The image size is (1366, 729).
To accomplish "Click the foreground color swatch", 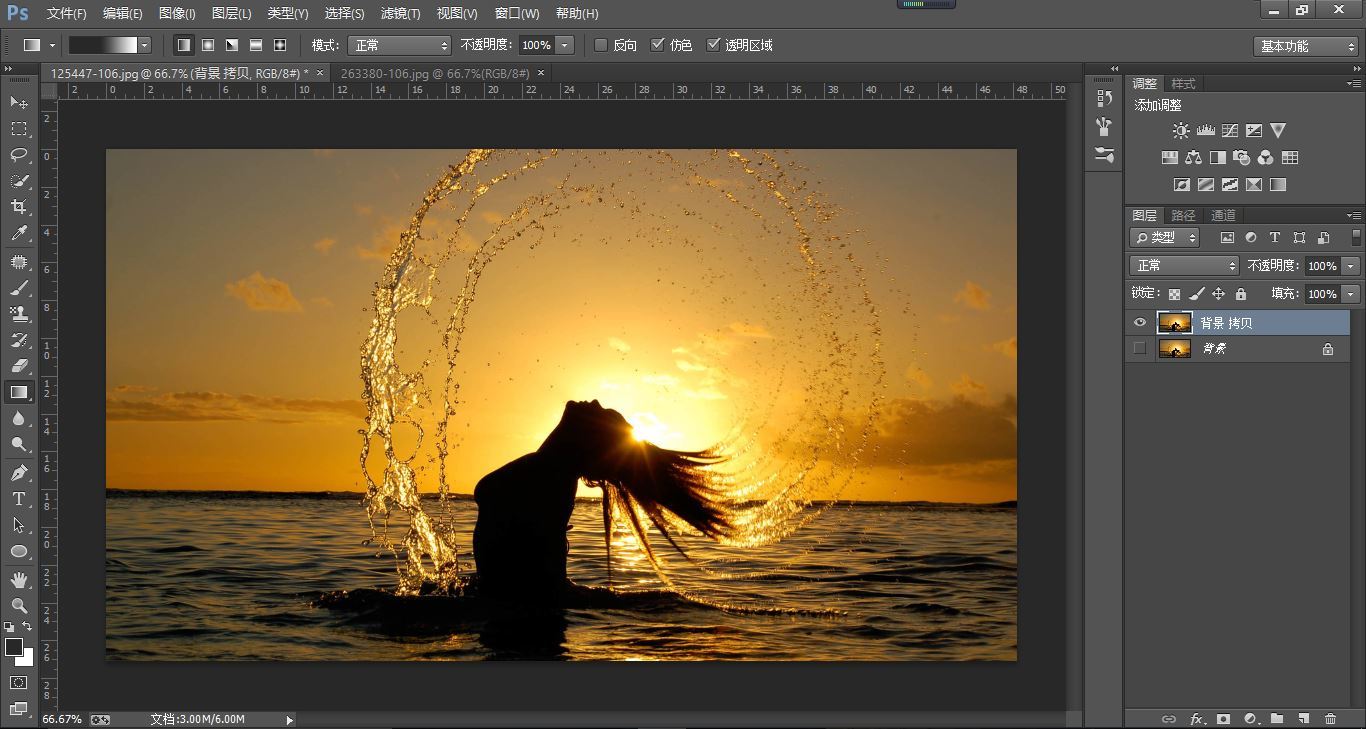I will [14, 647].
